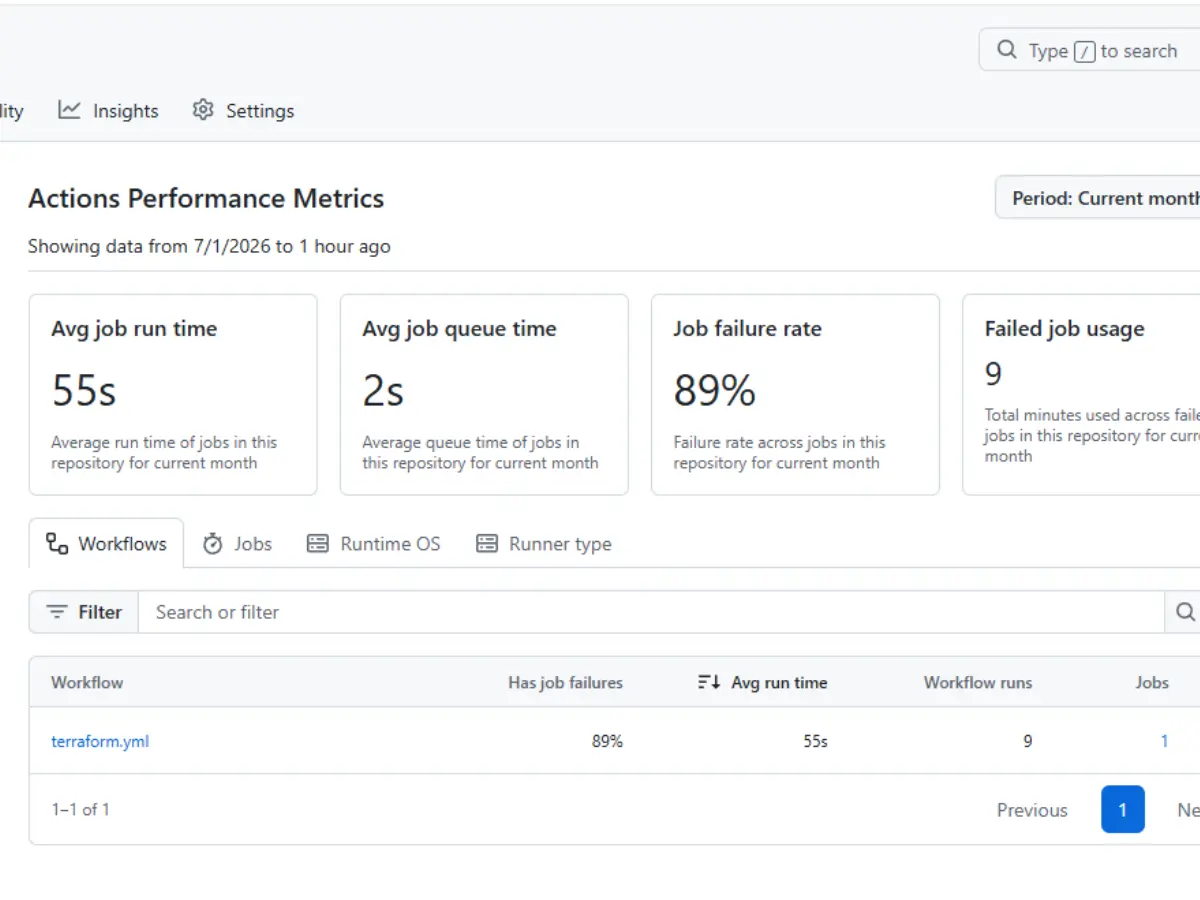Click the 89% cell in terraform.yml row
Viewport: 1200px width, 900px height.
(x=607, y=741)
